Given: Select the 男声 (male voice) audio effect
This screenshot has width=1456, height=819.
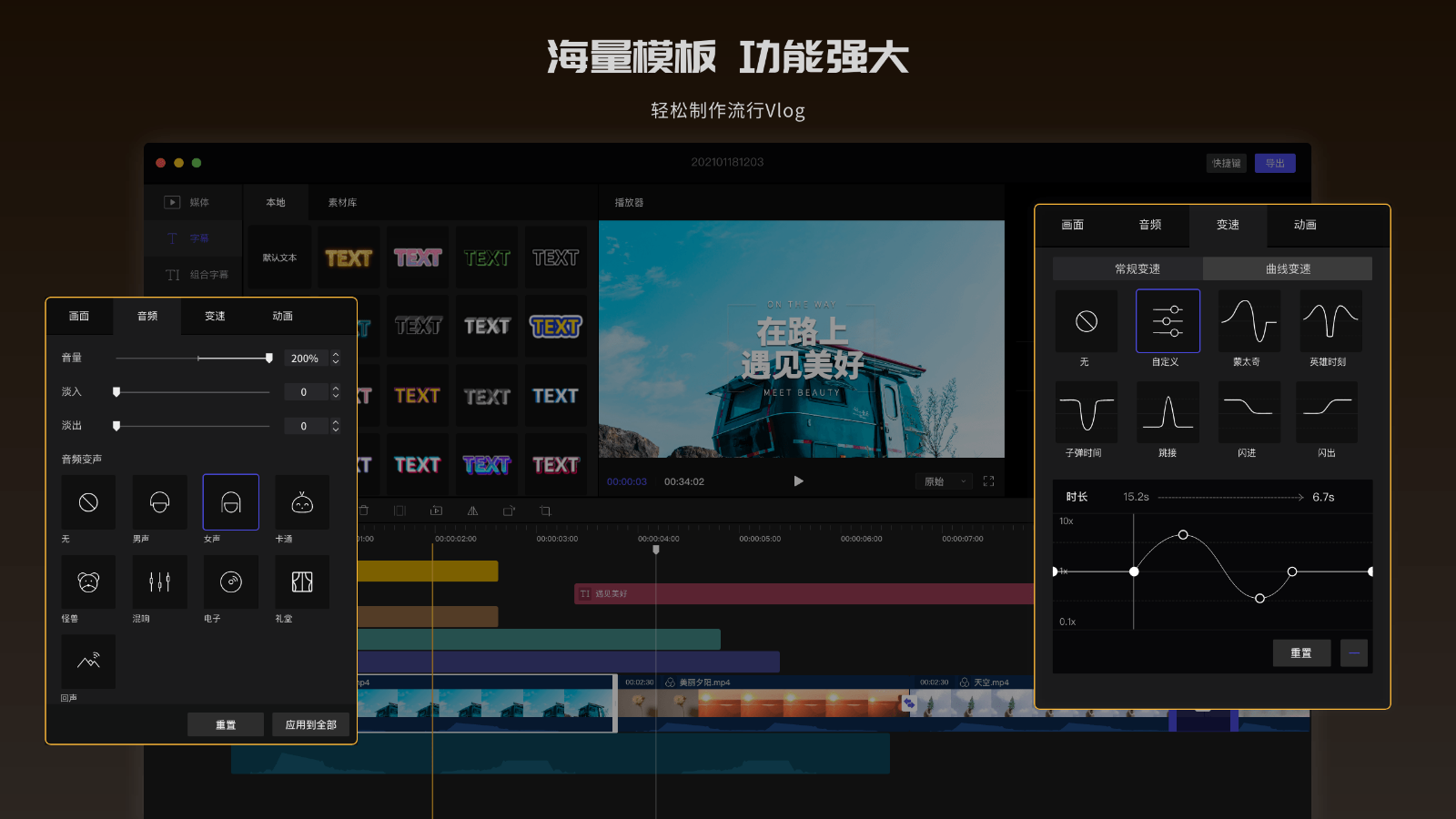Looking at the screenshot, I should pyautogui.click(x=159, y=502).
